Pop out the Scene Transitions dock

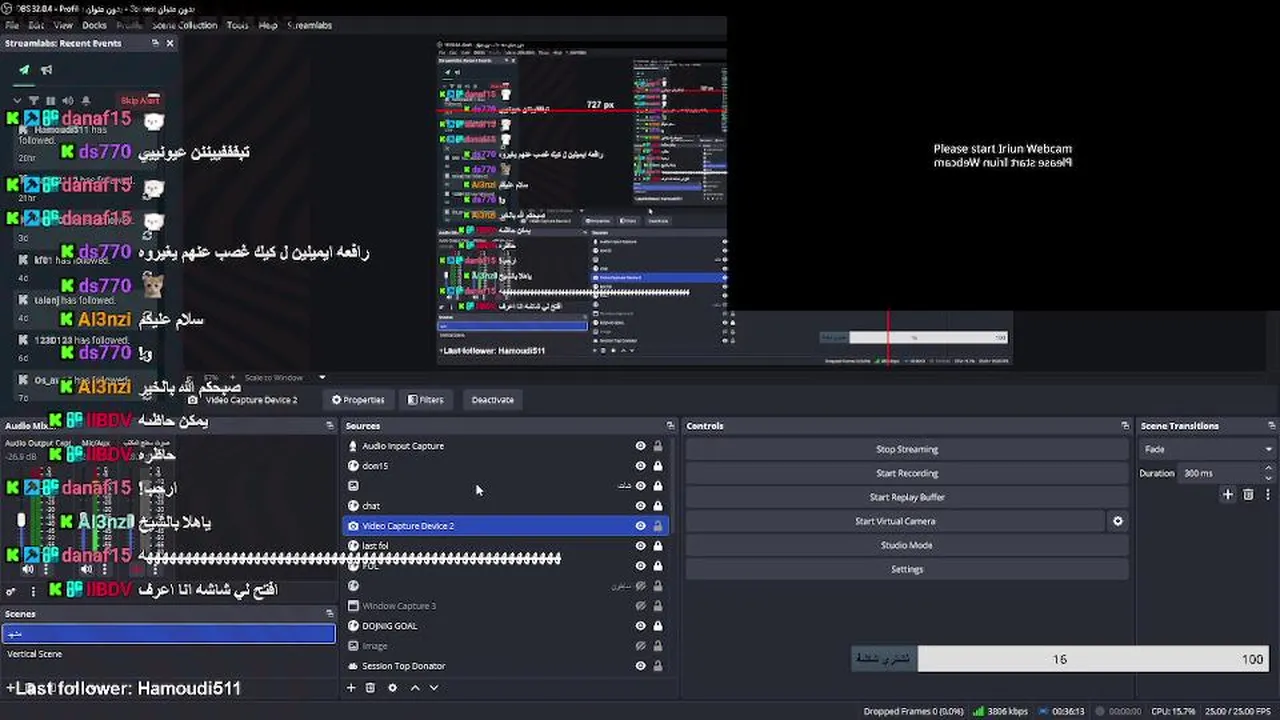coord(1271,426)
